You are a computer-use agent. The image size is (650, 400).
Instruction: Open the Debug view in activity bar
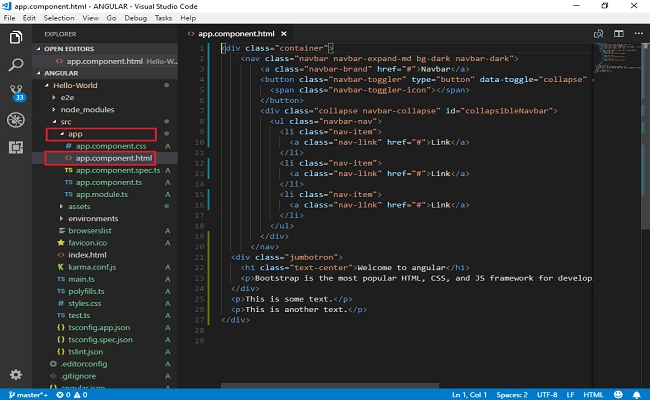[x=16, y=120]
